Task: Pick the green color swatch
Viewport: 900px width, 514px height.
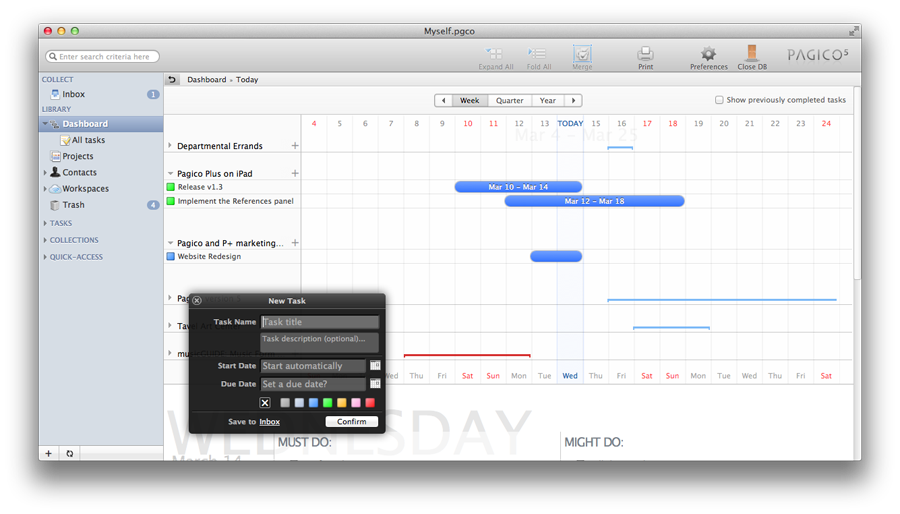Action: click(327, 403)
